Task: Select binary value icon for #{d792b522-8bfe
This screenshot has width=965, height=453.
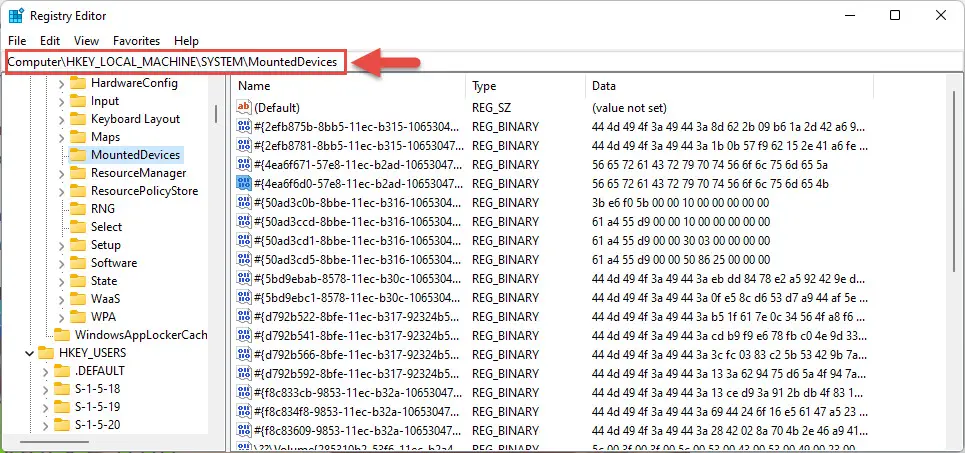Action: pyautogui.click(x=244, y=316)
